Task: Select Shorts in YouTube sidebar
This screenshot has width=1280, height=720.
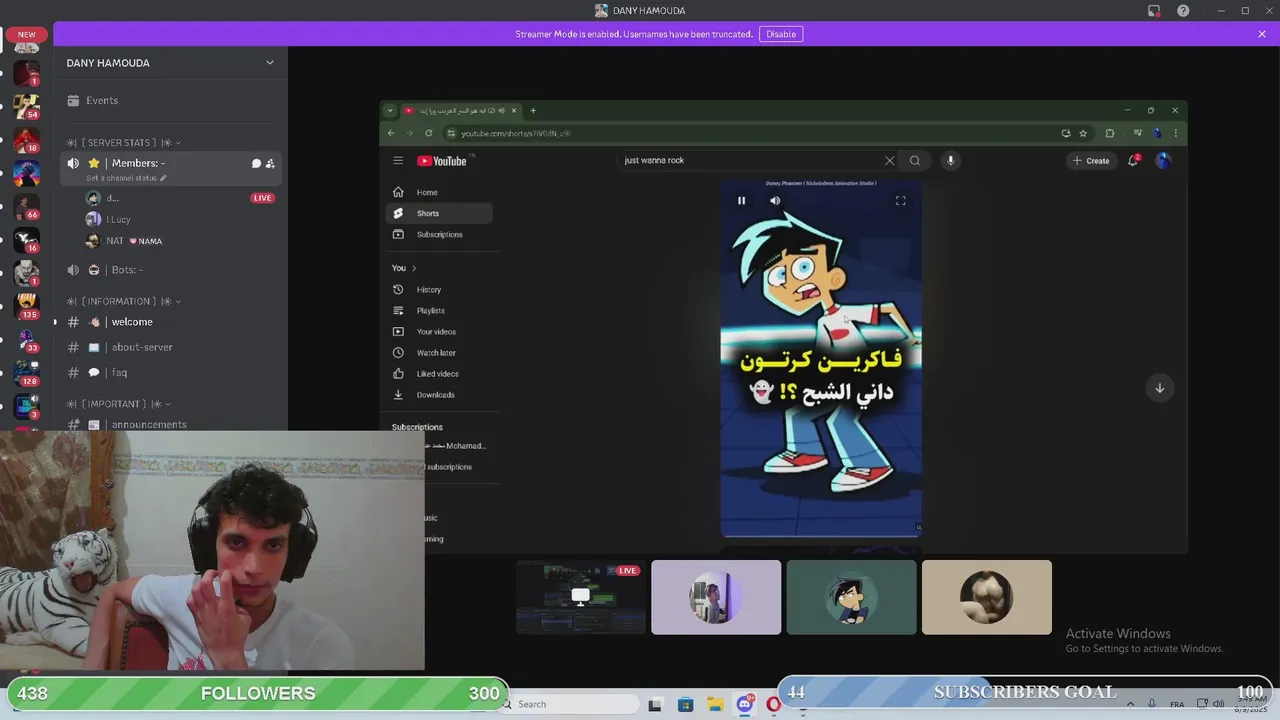Action: click(x=438, y=213)
